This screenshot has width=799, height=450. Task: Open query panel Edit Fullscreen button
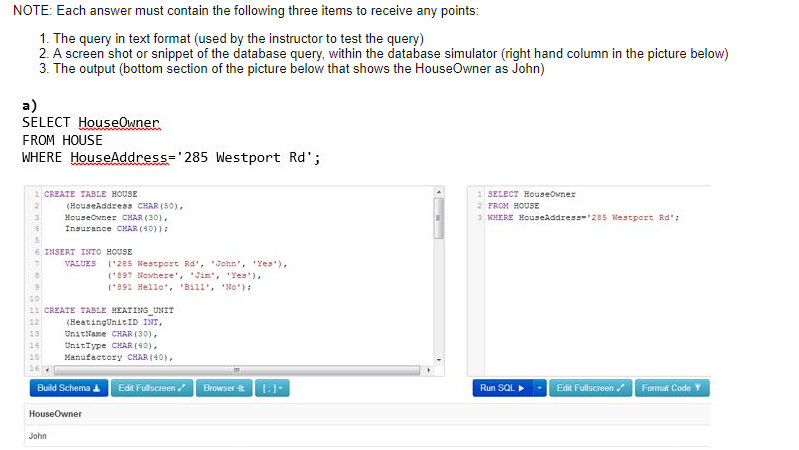point(591,388)
